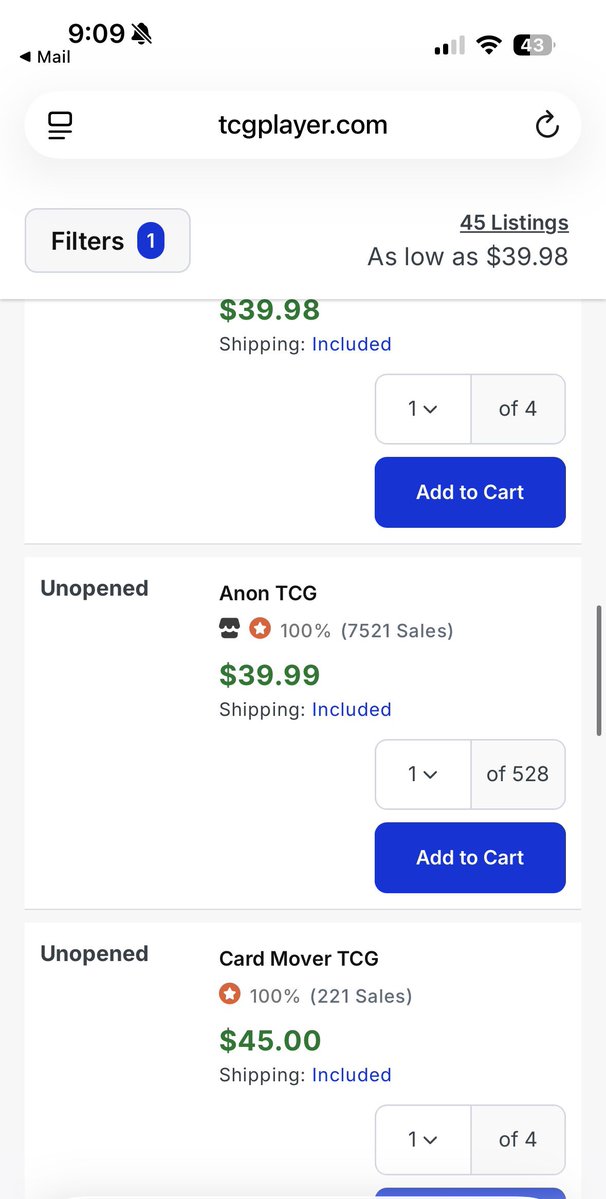Tap the orange star badge for Anon TCG
This screenshot has height=1199, width=606.
coord(260,629)
